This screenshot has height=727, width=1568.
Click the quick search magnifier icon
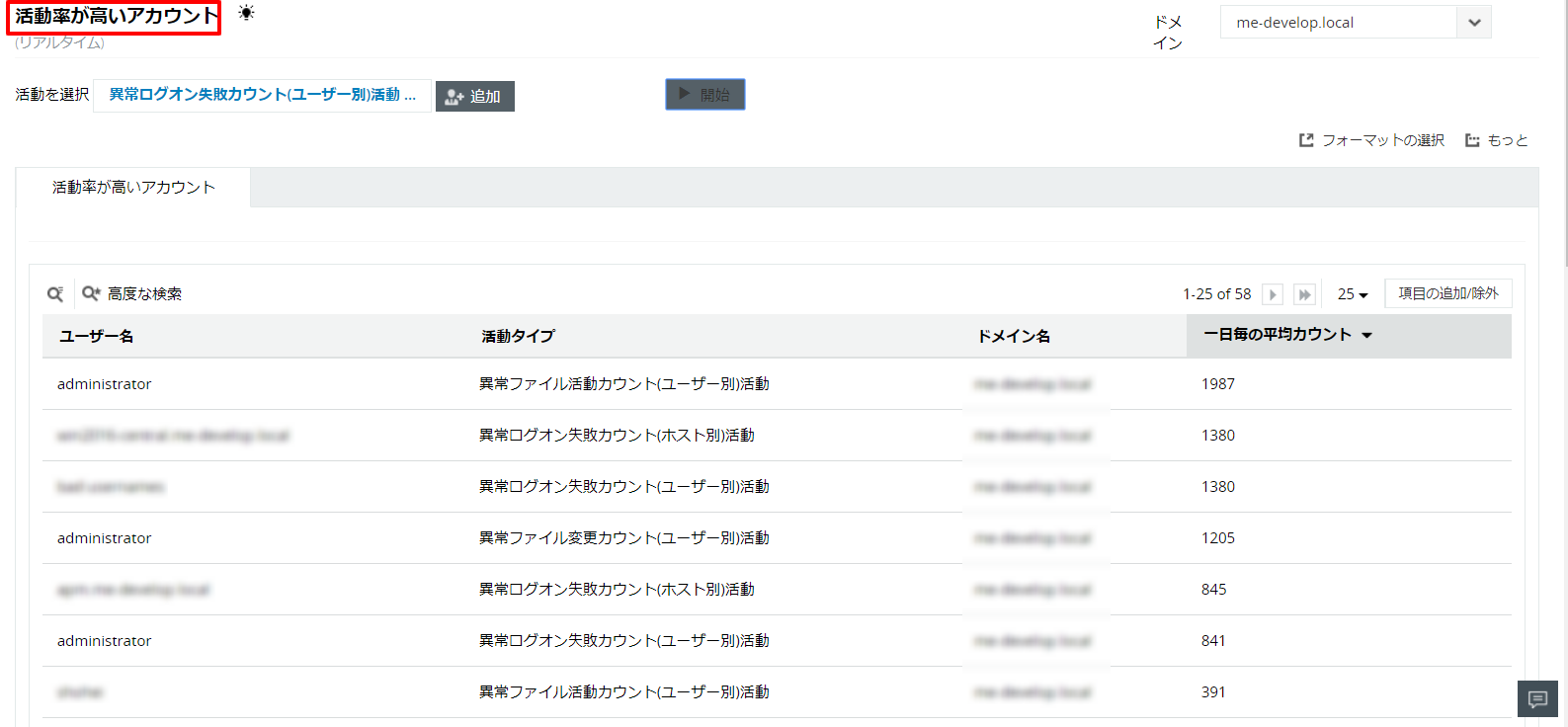55,294
